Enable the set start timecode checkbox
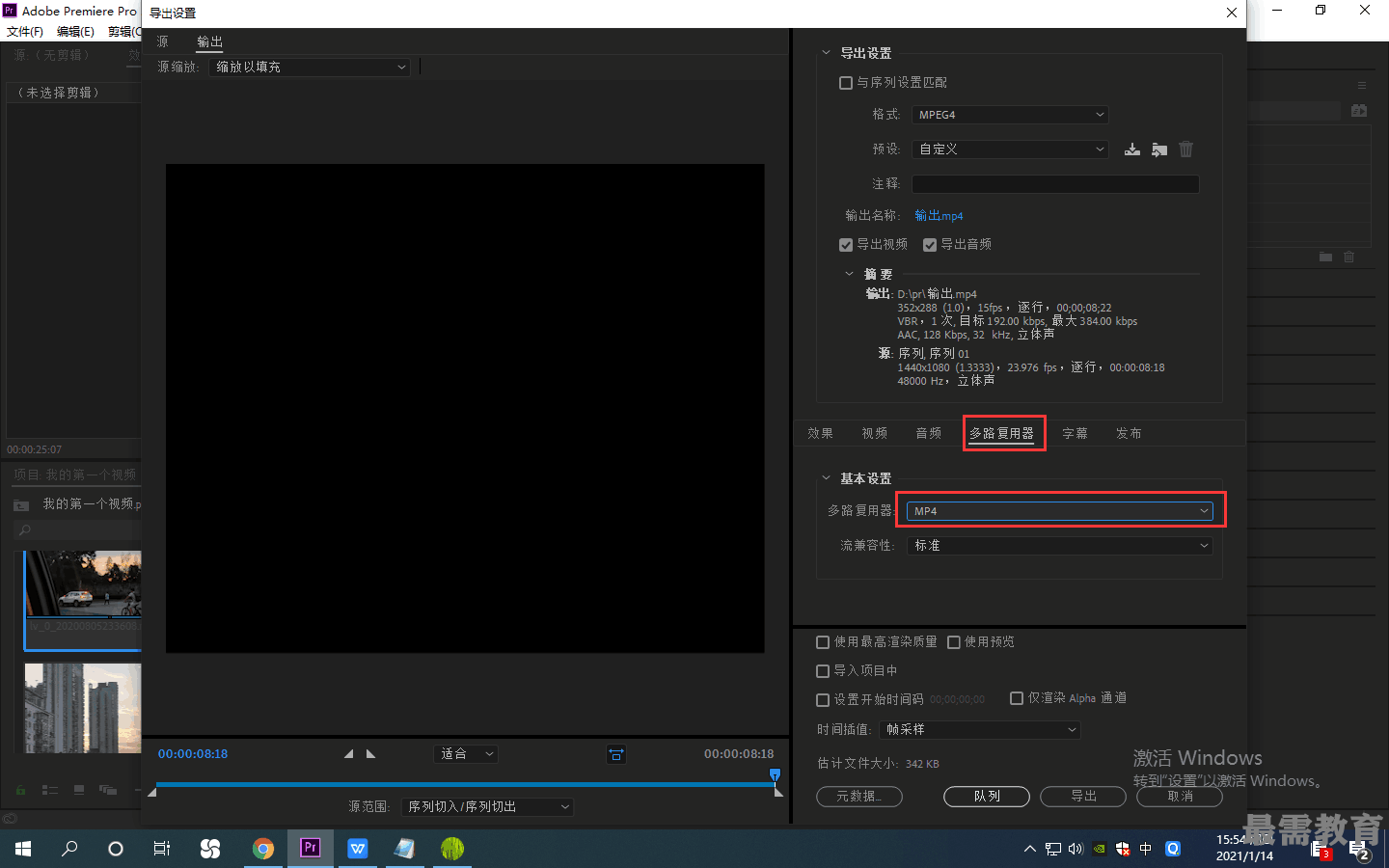Image resolution: width=1389 pixels, height=868 pixels. tap(823, 700)
